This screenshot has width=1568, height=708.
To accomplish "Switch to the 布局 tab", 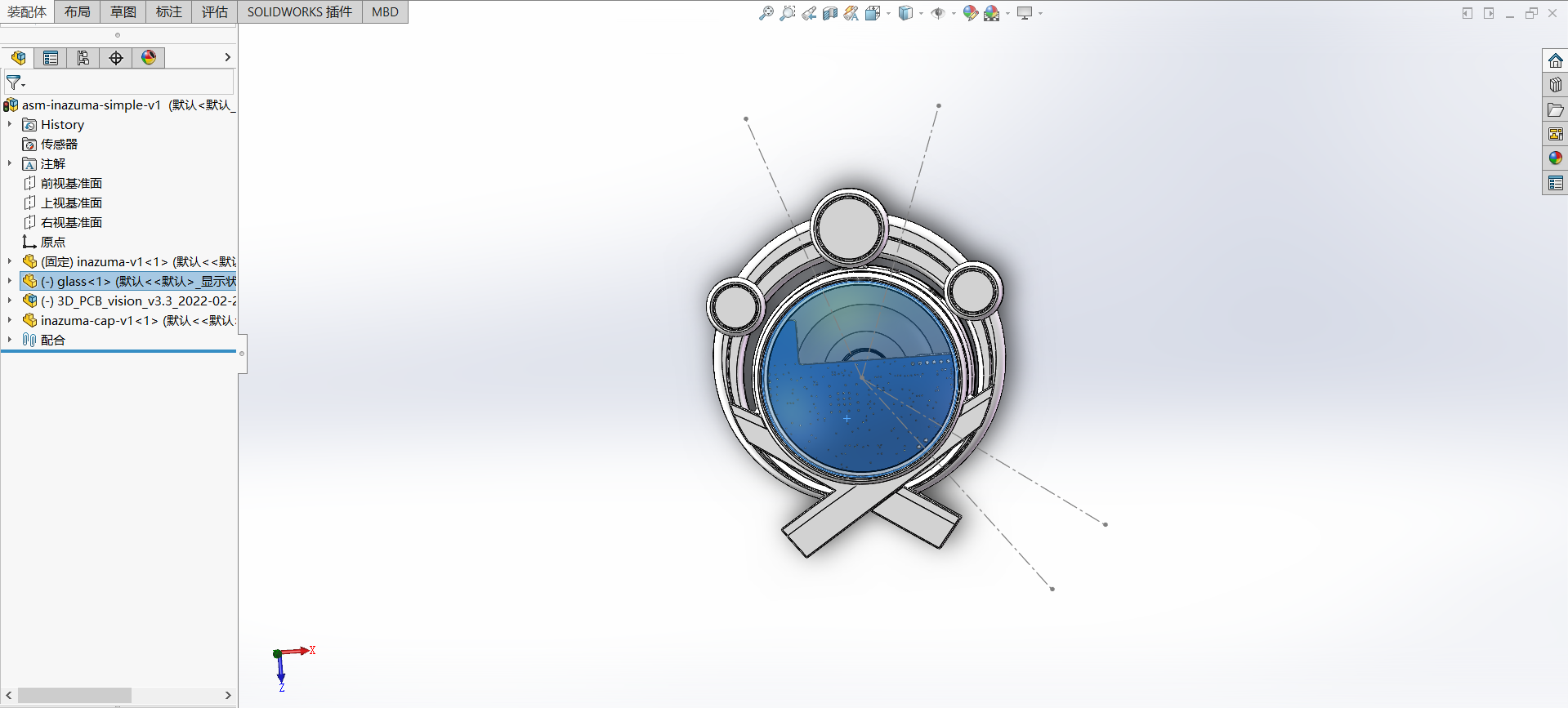I will (x=78, y=11).
